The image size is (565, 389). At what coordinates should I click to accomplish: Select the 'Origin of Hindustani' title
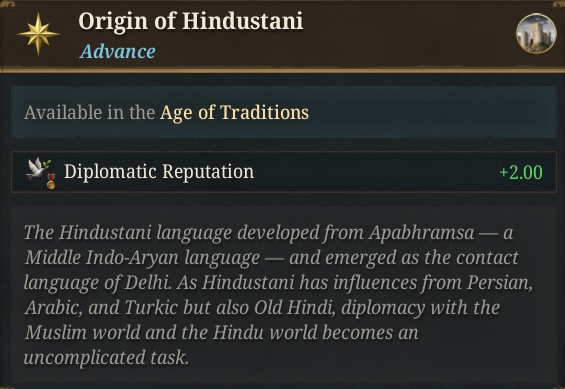(191, 22)
